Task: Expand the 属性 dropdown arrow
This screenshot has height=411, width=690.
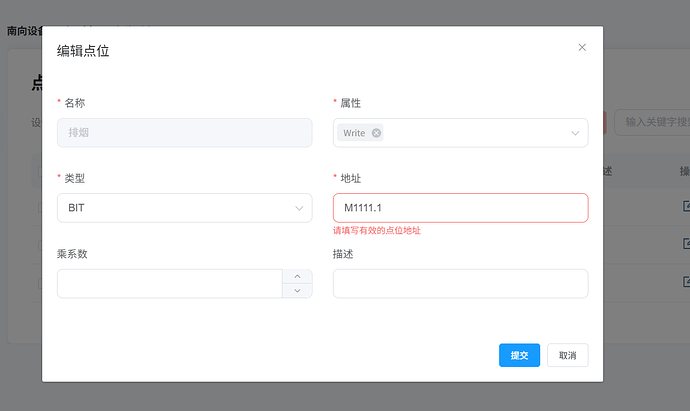Action: coord(575,133)
